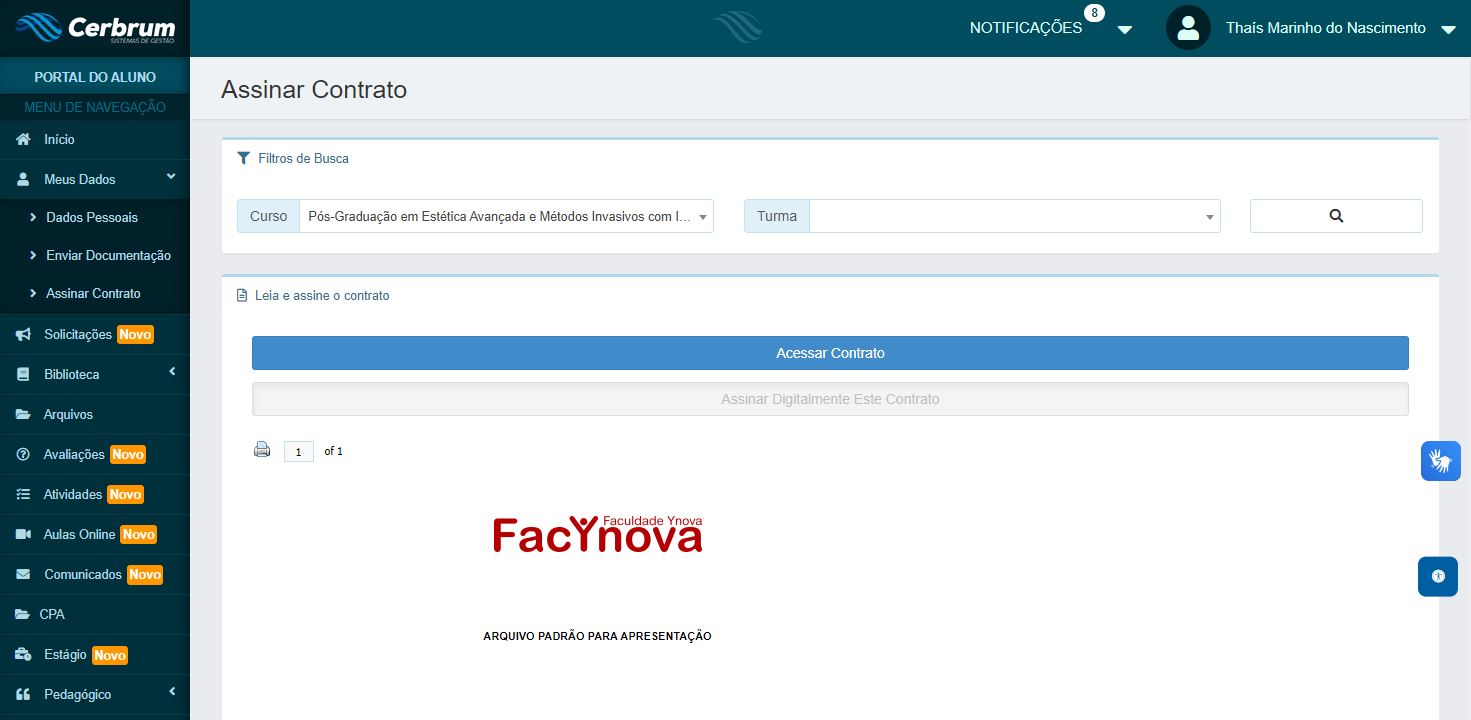This screenshot has width=1471, height=720.
Task: Click the user avatar icon in the header
Action: (1188, 28)
